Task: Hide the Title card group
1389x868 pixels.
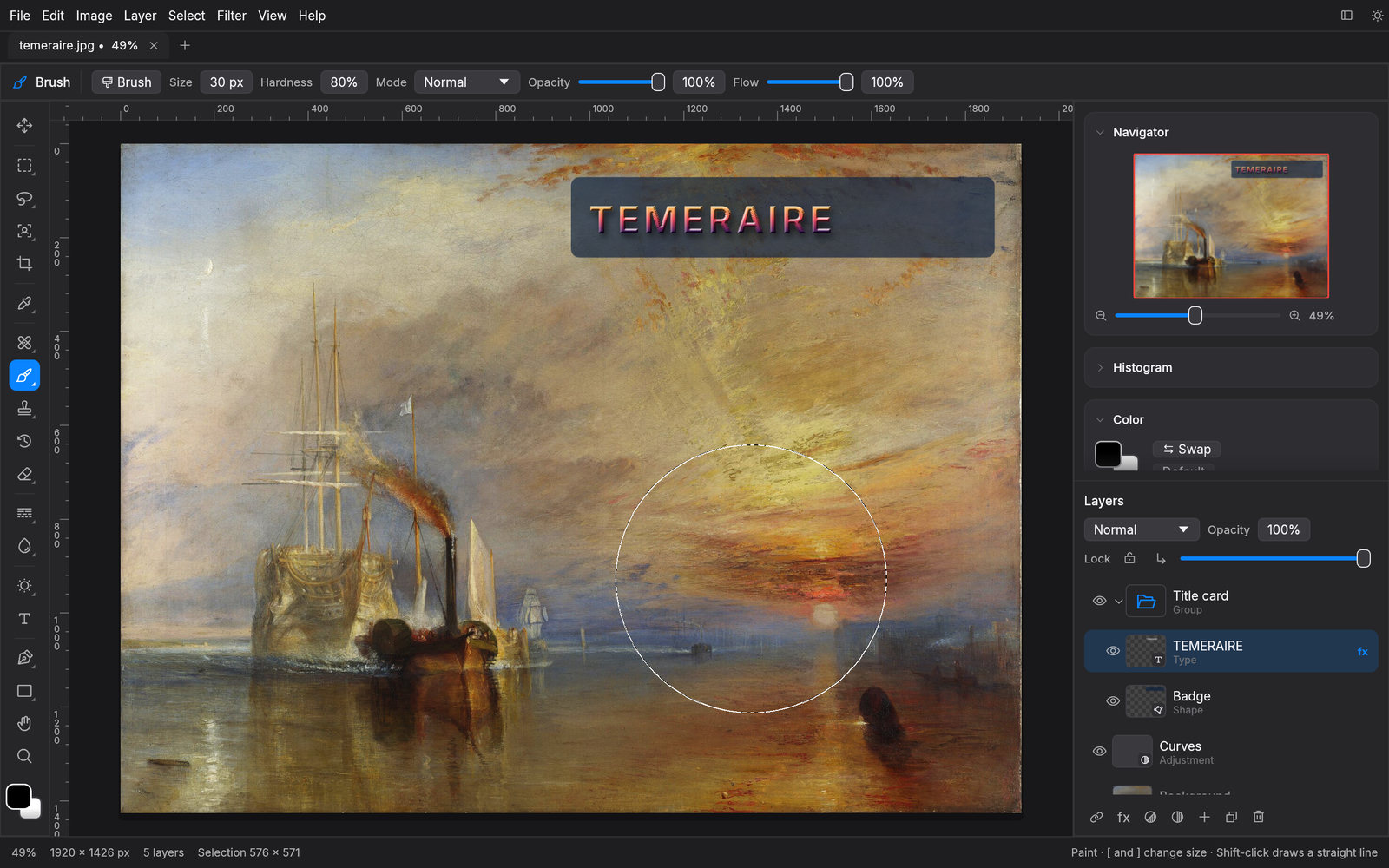Action: pos(1099,601)
